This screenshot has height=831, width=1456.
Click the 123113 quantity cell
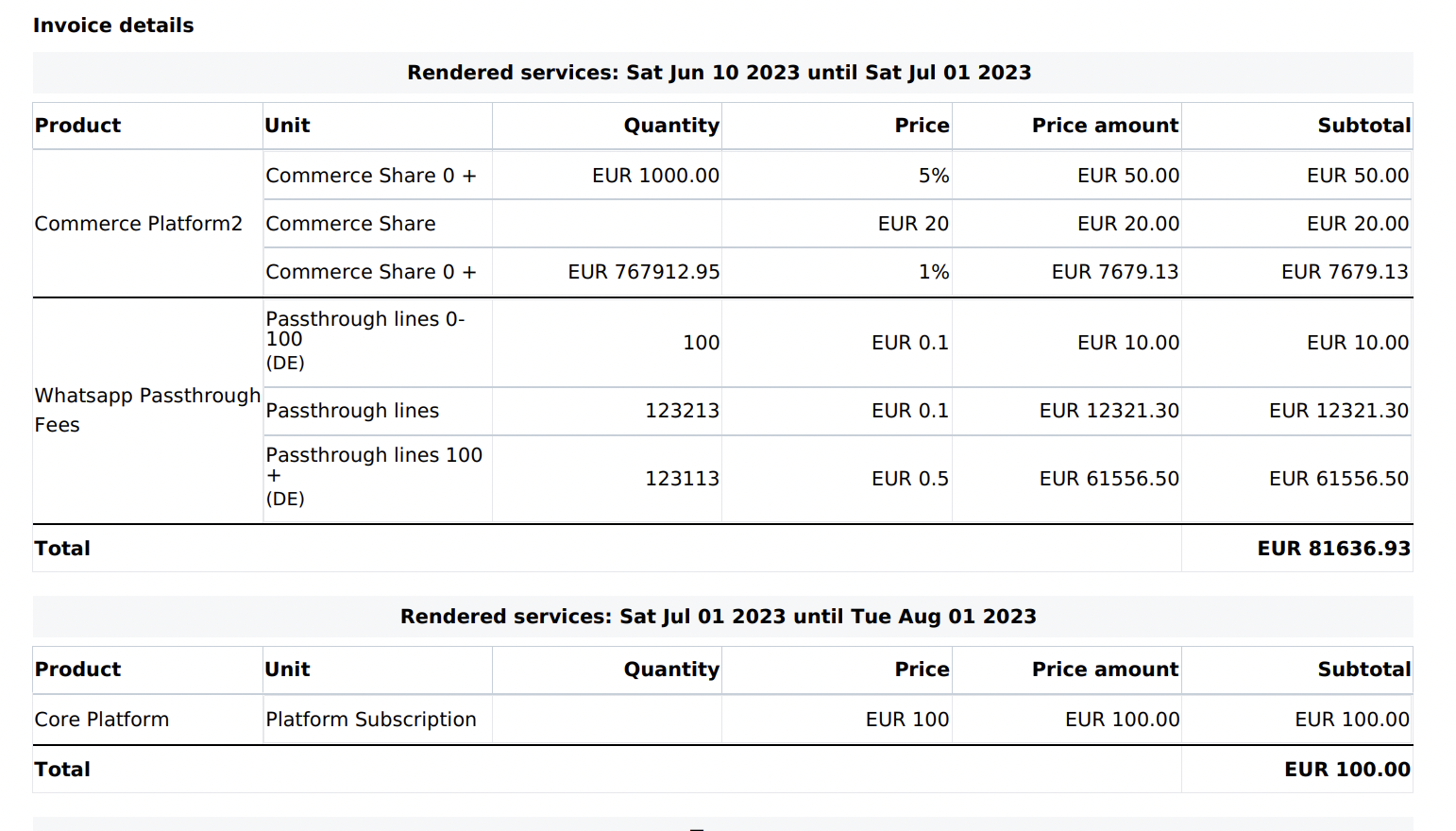682,479
